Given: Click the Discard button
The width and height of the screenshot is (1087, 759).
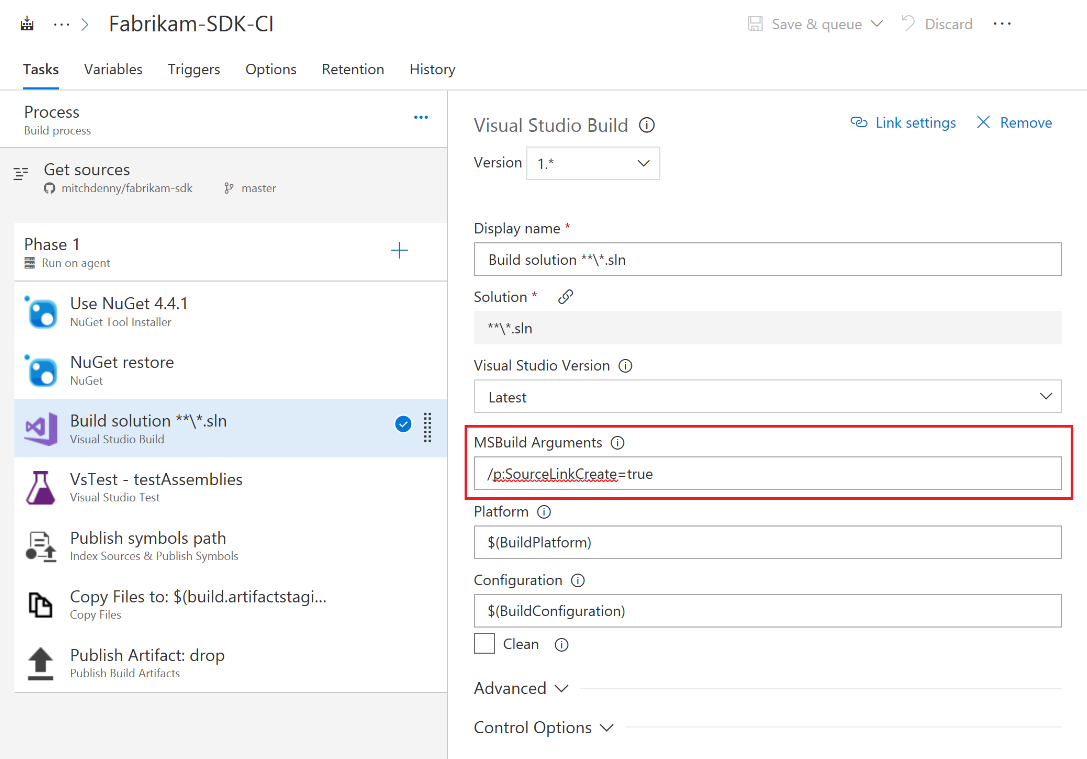Looking at the screenshot, I should click(937, 24).
